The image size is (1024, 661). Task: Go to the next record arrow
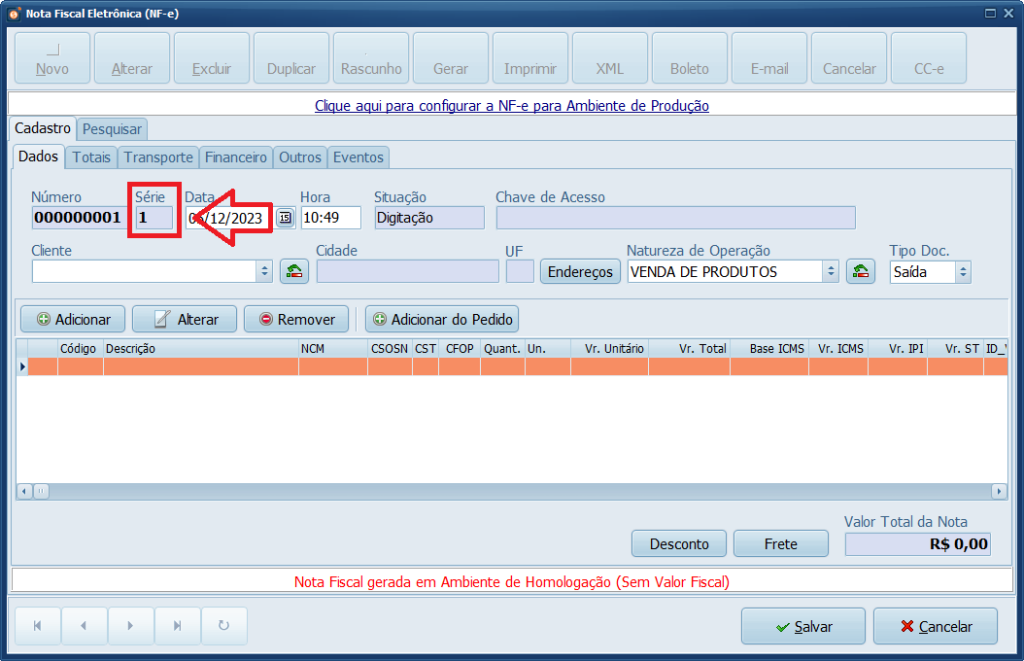coord(130,626)
